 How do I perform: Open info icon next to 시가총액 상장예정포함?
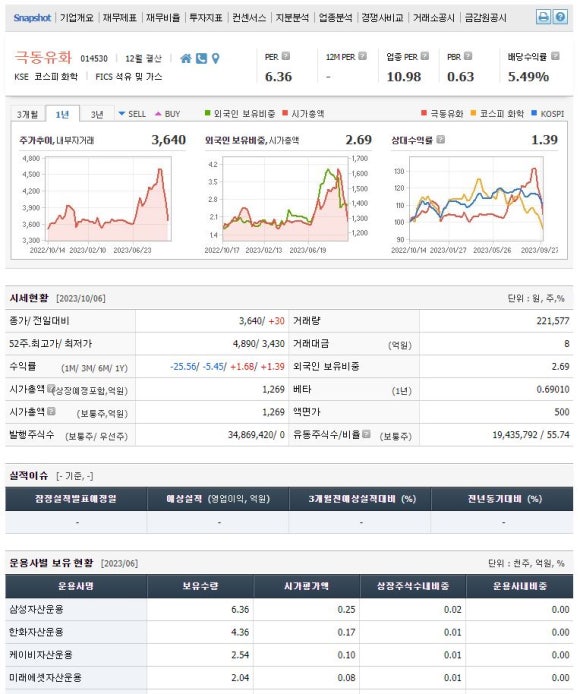pyautogui.click(x=51, y=388)
